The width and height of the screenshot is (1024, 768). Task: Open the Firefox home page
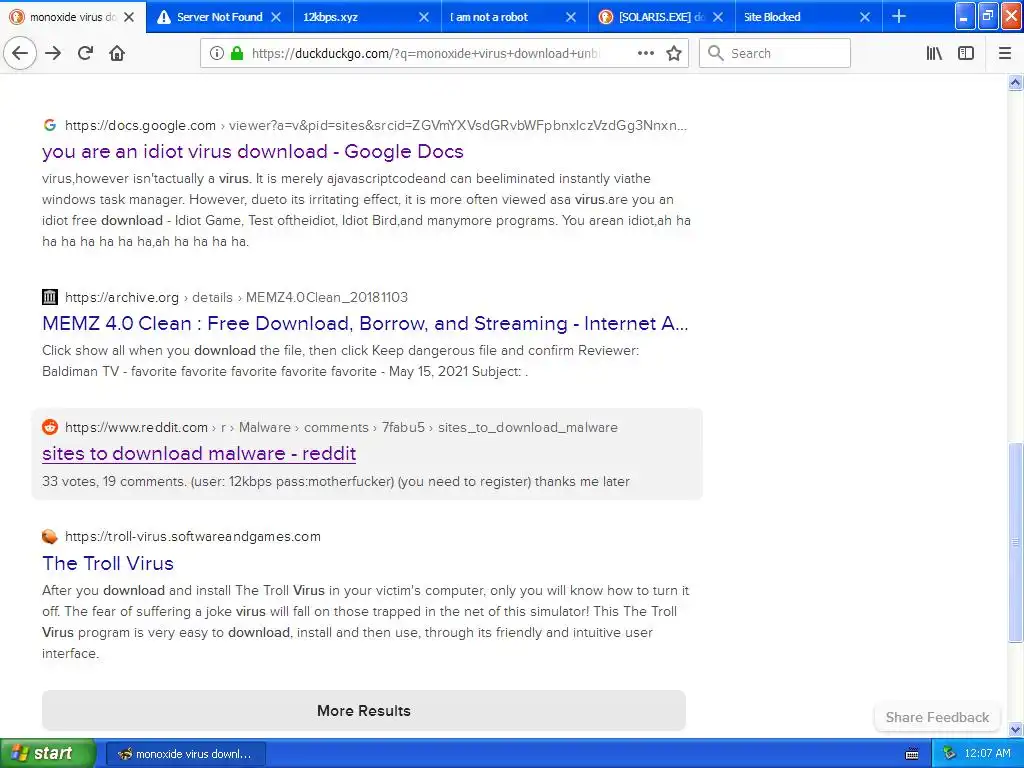(117, 53)
